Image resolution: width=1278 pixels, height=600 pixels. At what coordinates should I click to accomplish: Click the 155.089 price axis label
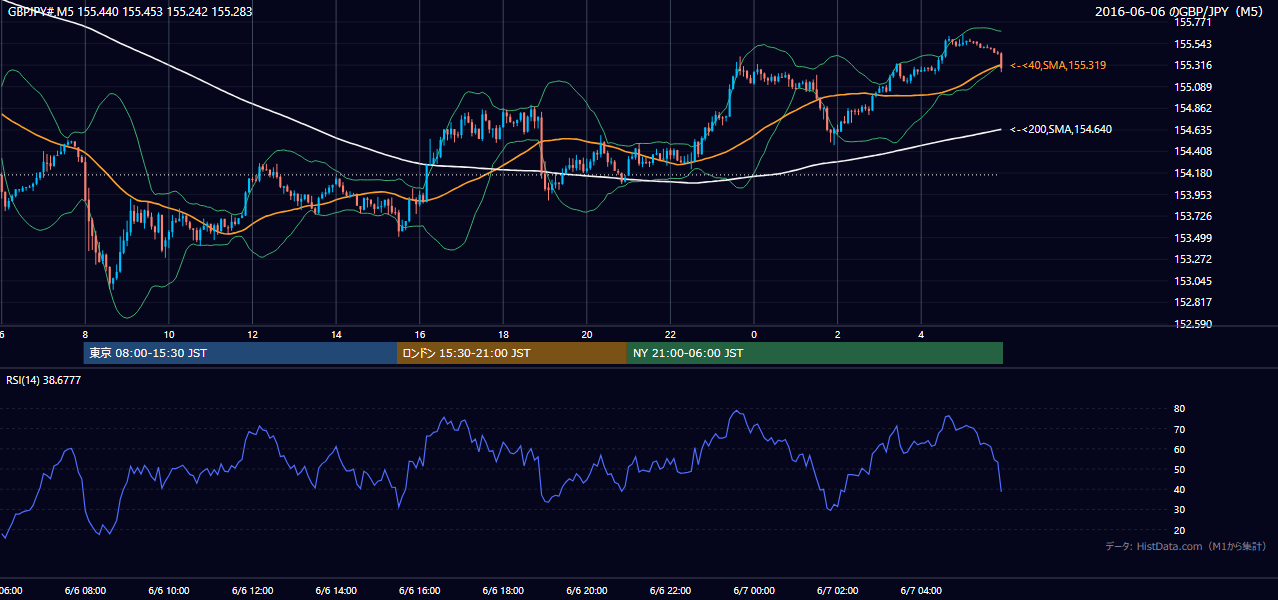pos(1193,87)
